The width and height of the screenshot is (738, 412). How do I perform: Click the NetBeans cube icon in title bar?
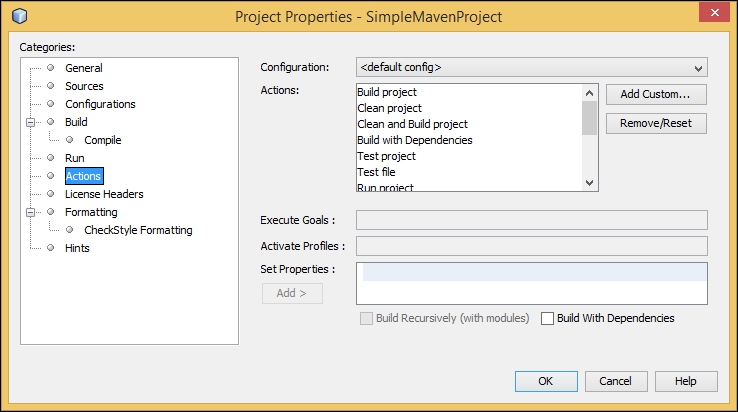(20, 16)
